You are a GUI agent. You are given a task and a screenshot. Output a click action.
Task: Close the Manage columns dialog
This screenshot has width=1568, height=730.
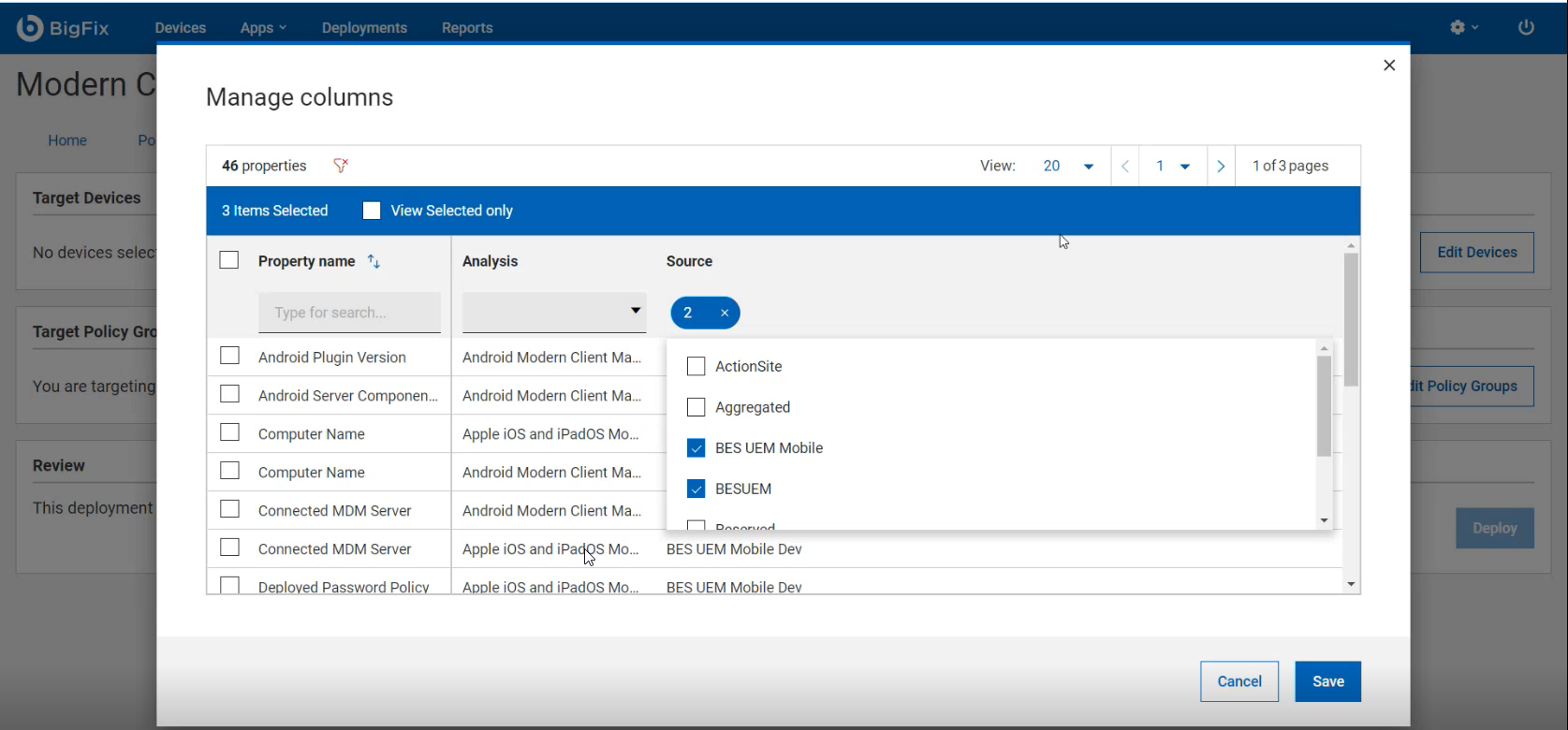click(x=1389, y=66)
